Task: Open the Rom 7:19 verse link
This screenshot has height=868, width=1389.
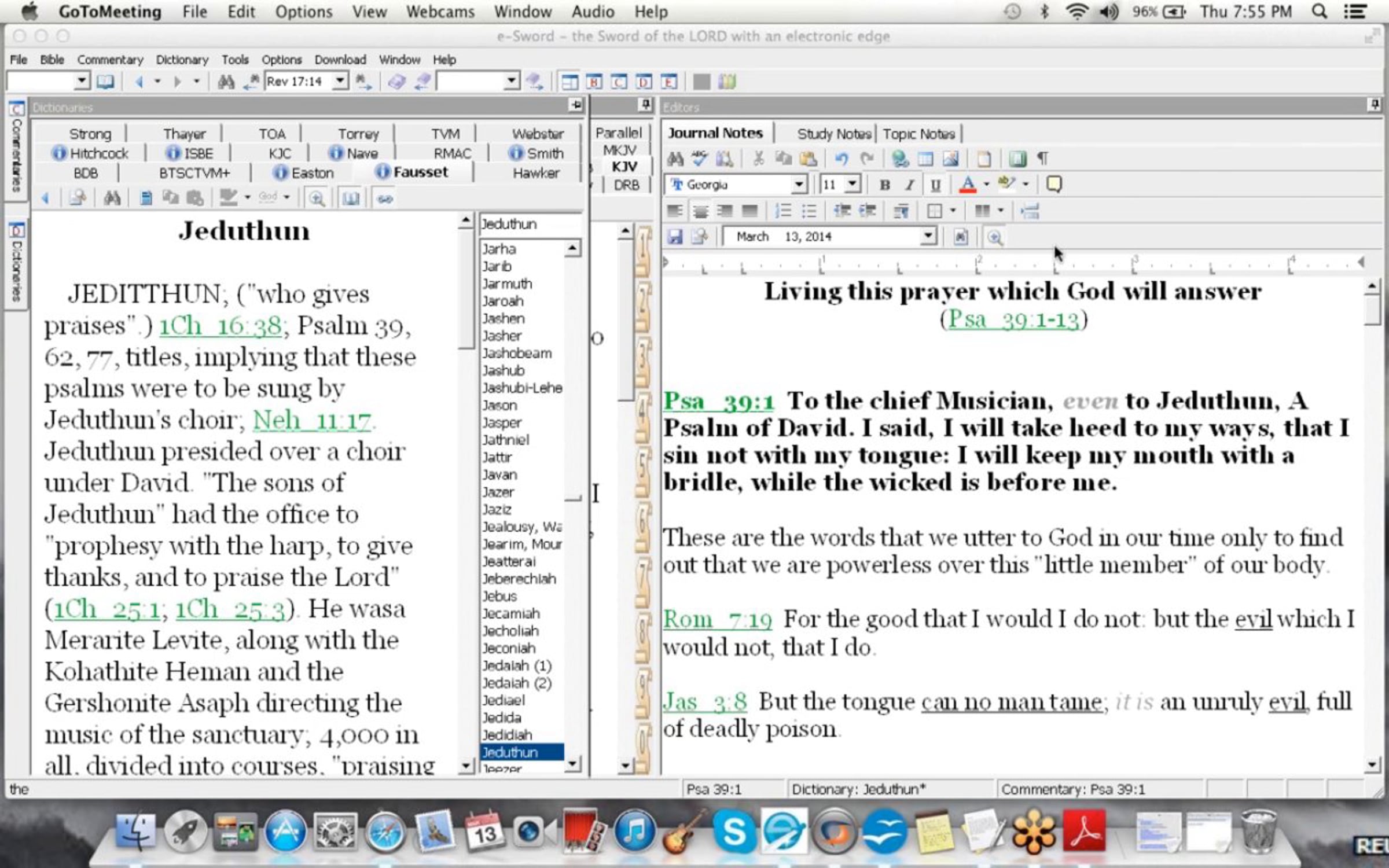Action: (x=717, y=620)
